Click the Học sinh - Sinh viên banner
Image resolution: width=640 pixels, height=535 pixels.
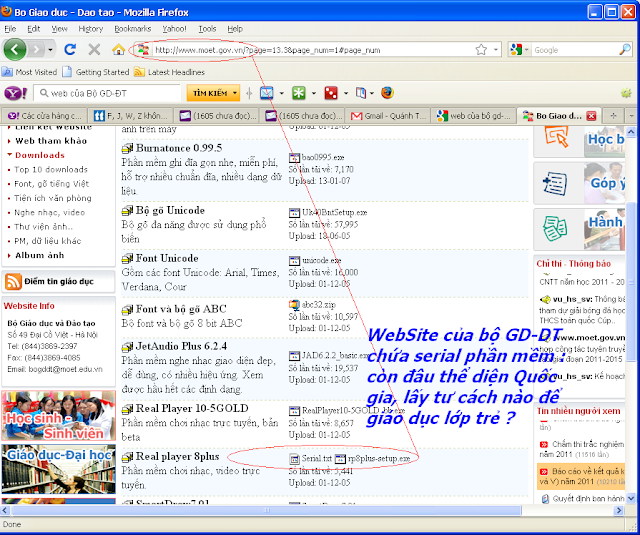click(x=58, y=416)
